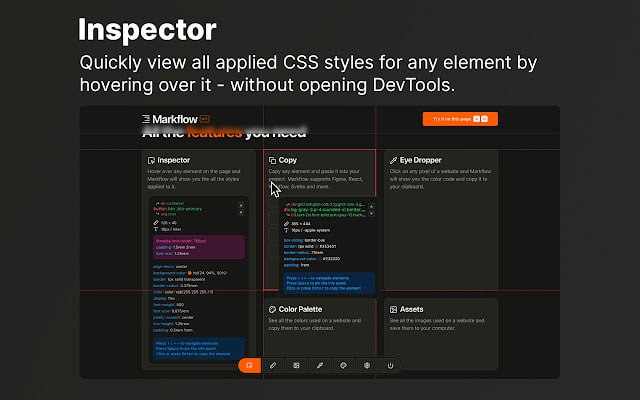Viewport: 640px width, 400px height.
Task: Click the blue keyboard hints box in the Inspector preview
Action: click(x=199, y=349)
